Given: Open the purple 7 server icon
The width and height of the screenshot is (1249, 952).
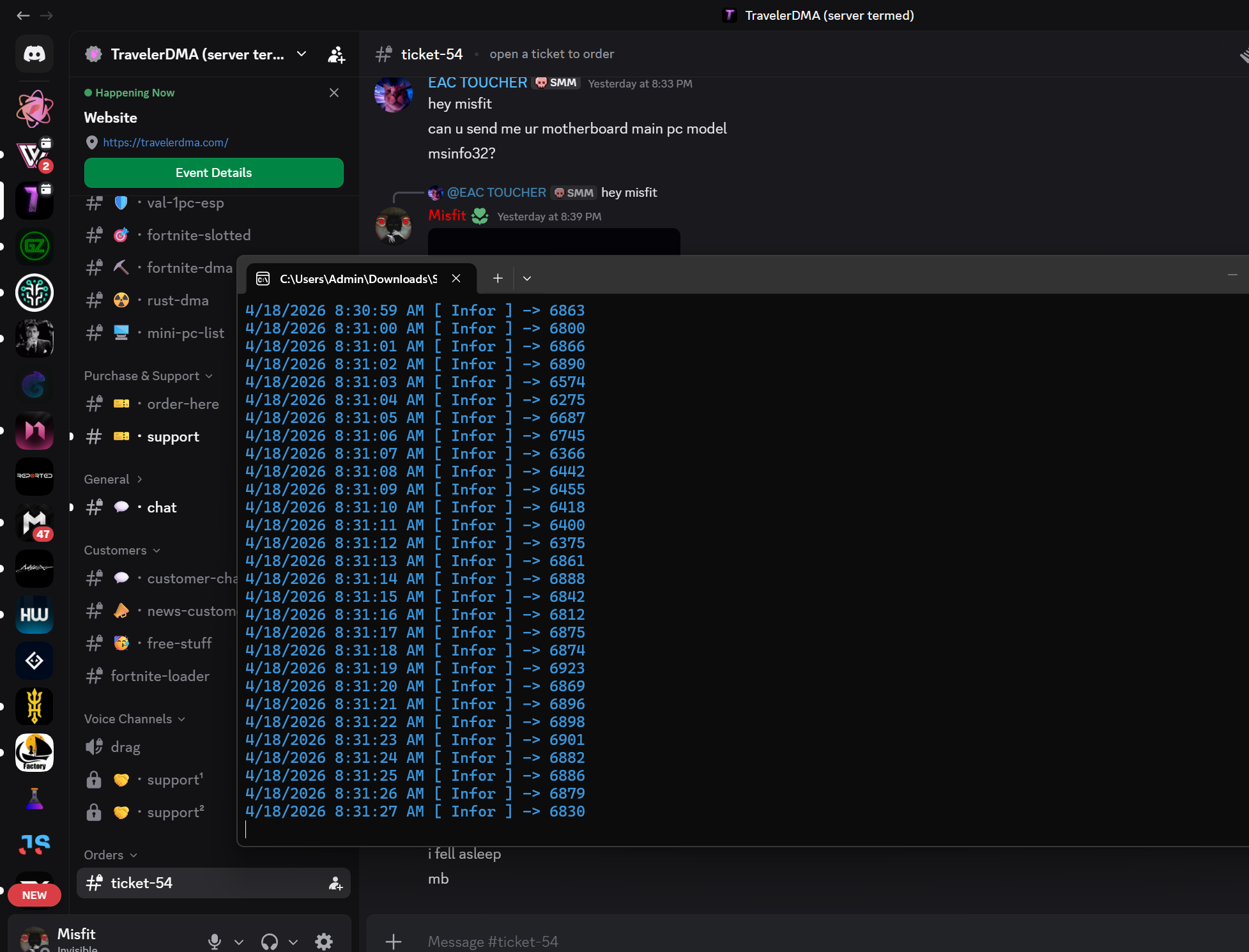Looking at the screenshot, I should (34, 201).
